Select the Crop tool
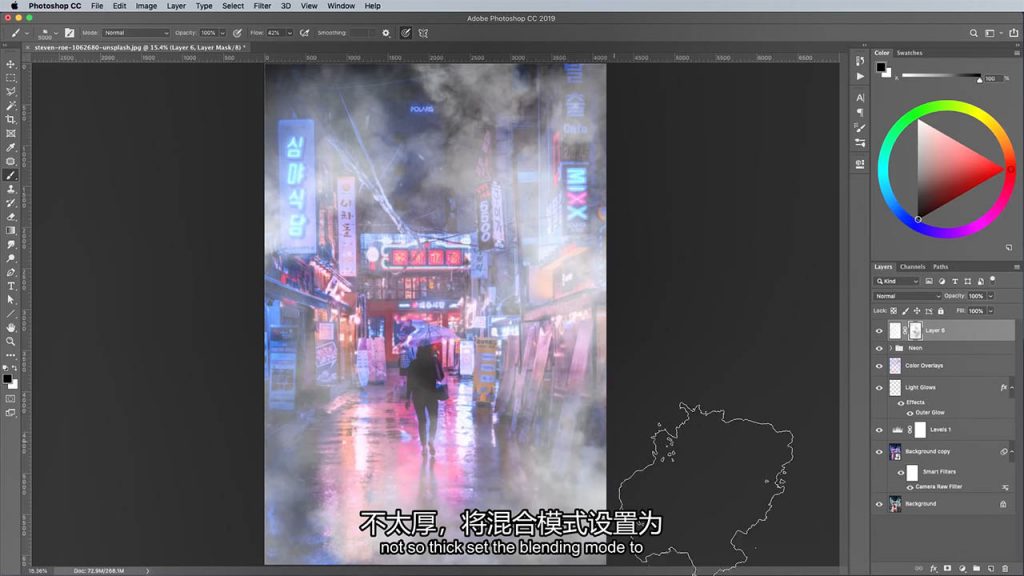Screen dimensions: 1024x576 [x=10, y=120]
